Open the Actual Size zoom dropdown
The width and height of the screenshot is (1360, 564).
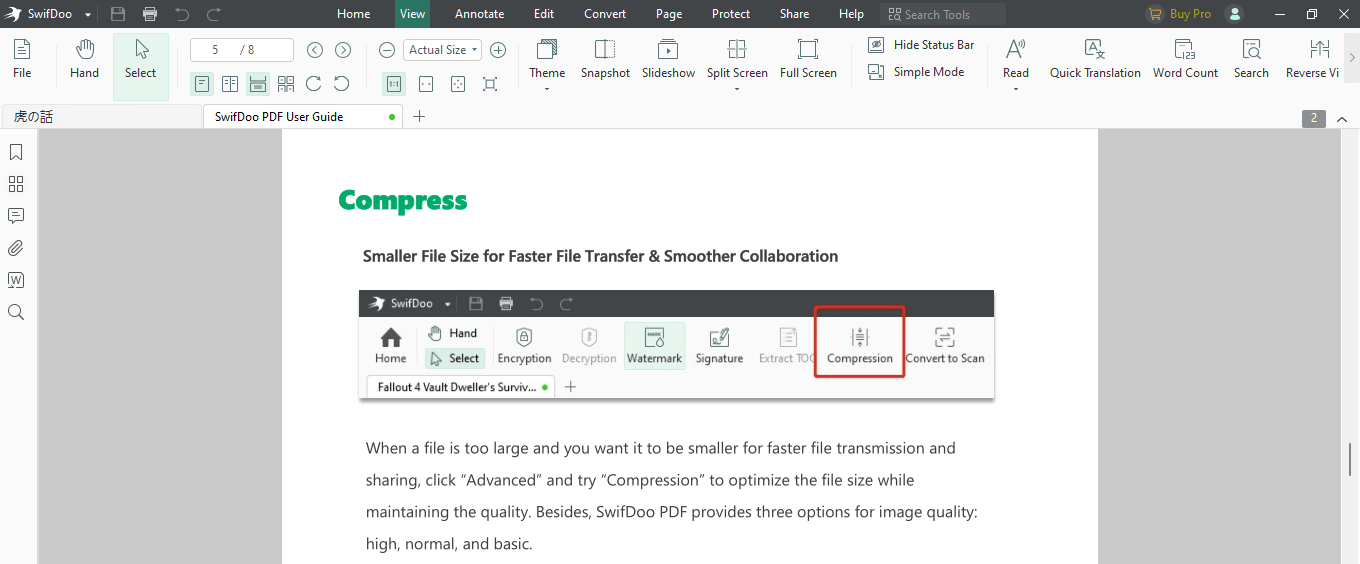click(443, 50)
